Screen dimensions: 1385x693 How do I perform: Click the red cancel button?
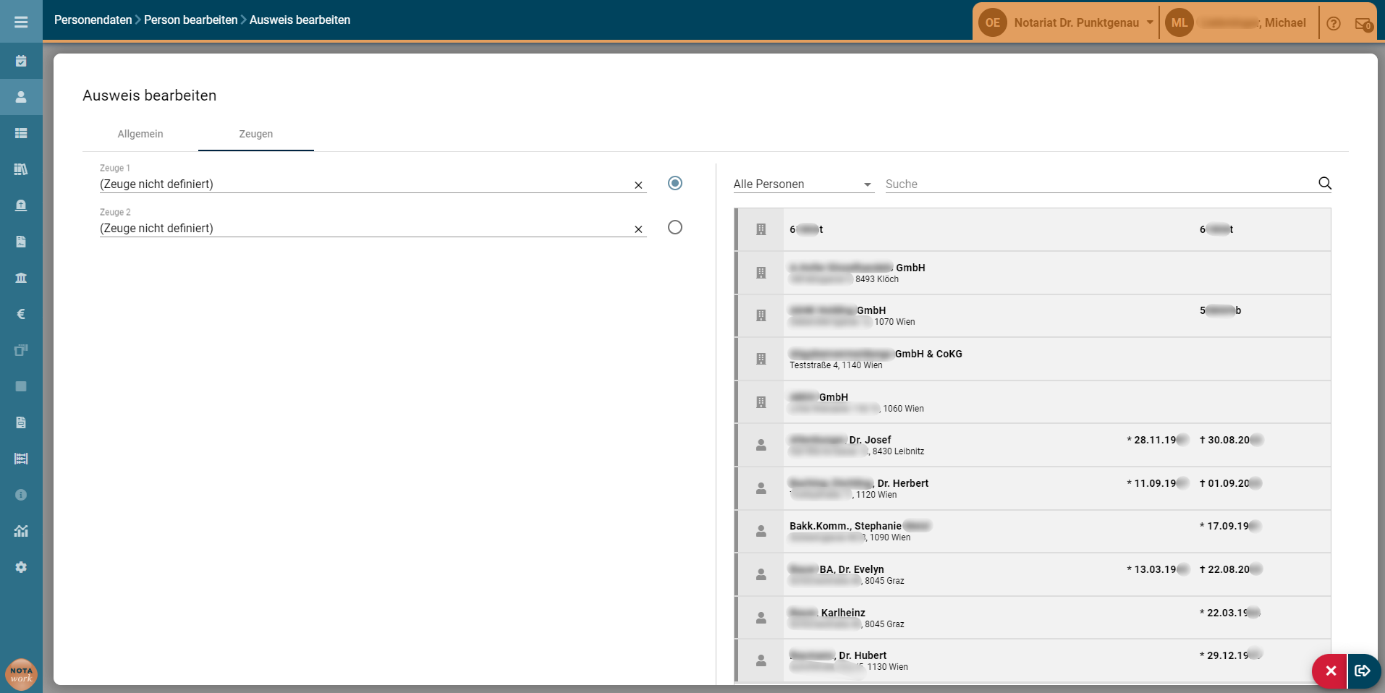tap(1330, 671)
